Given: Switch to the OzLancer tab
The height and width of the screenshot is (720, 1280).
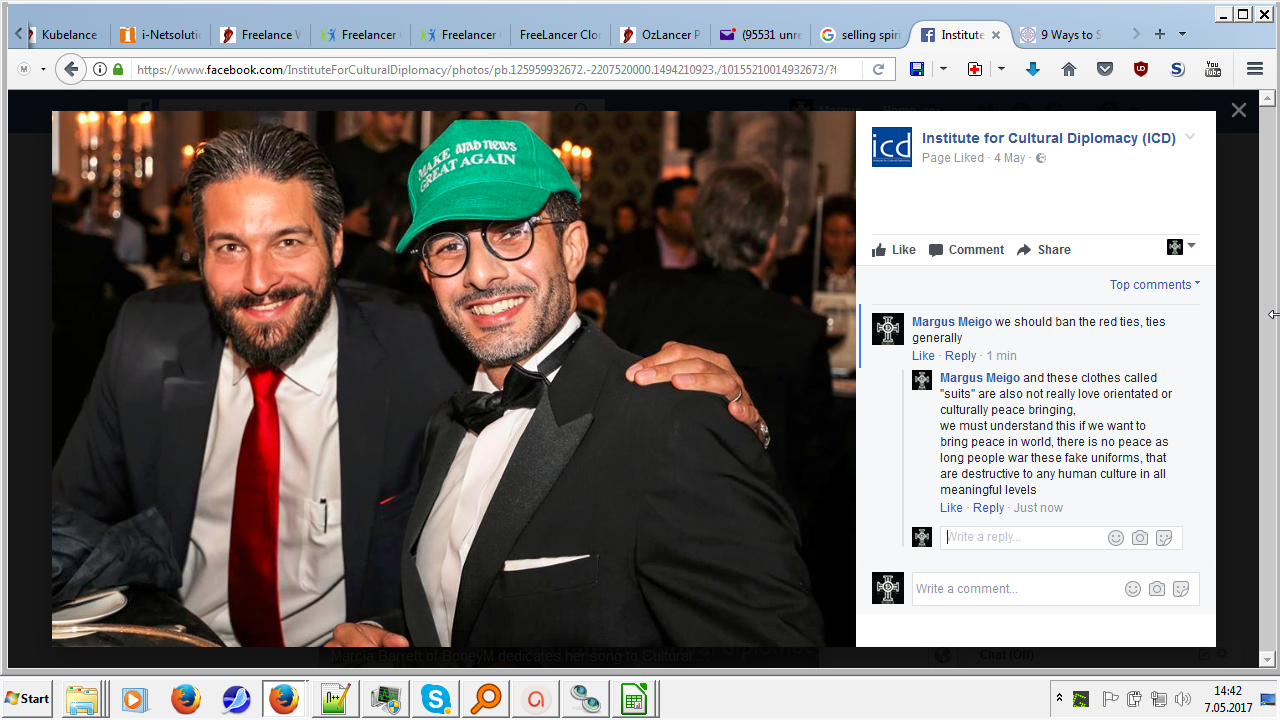Looking at the screenshot, I should pyautogui.click(x=661, y=35).
